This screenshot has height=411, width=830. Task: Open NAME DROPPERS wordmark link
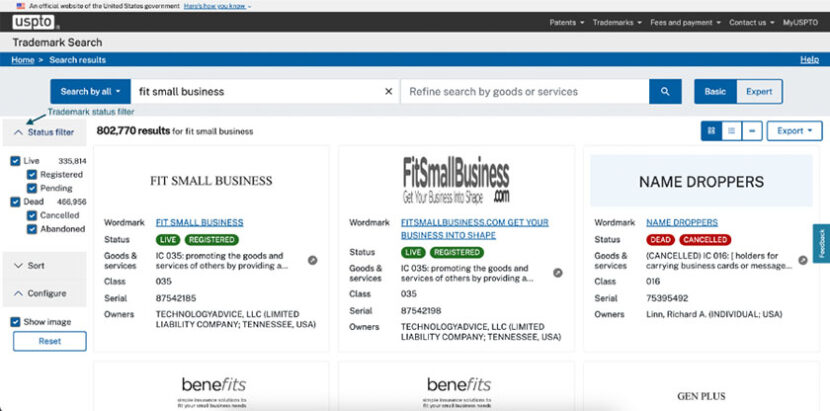[x=682, y=222]
